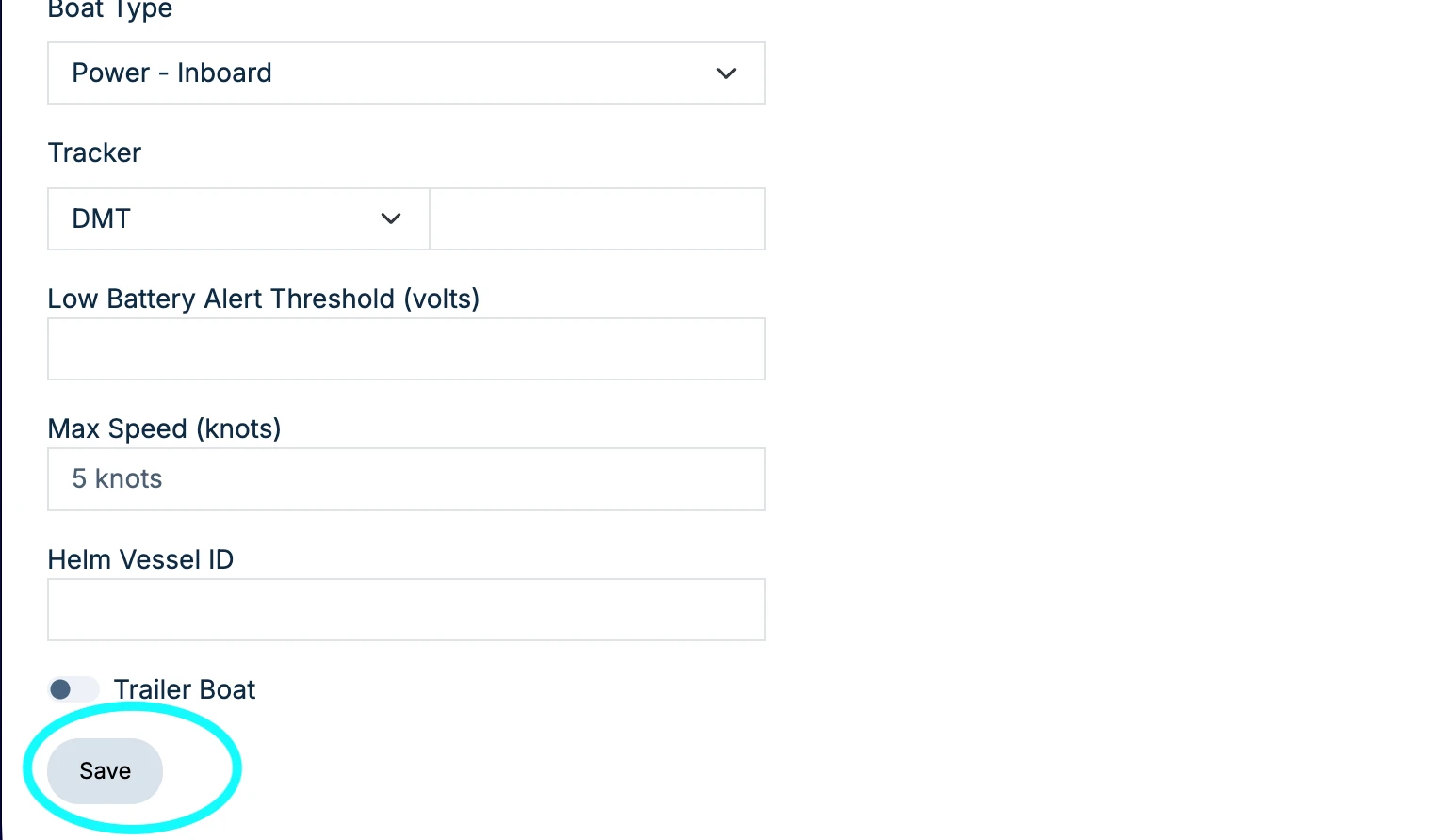Click into the Helm Vessel ID field
The width and height of the screenshot is (1449, 840).
(406, 610)
